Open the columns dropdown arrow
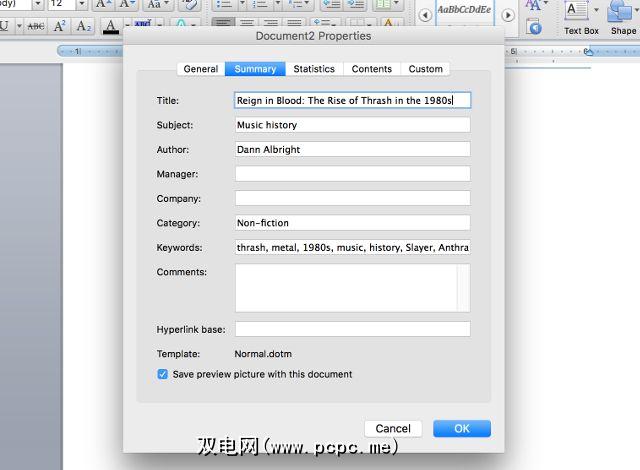Viewport: 640px width, 470px height. pyautogui.click(x=396, y=4)
